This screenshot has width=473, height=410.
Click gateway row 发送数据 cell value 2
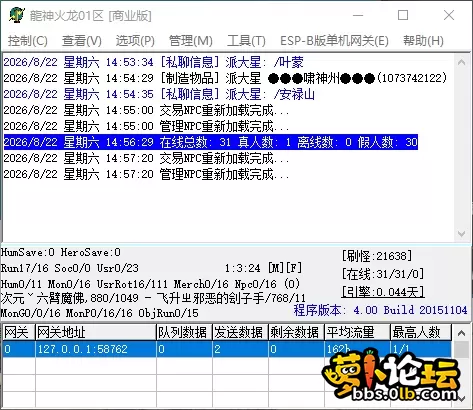[240, 349]
